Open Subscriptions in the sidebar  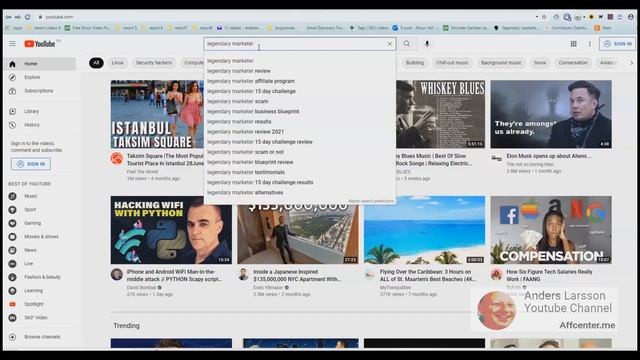40,91
